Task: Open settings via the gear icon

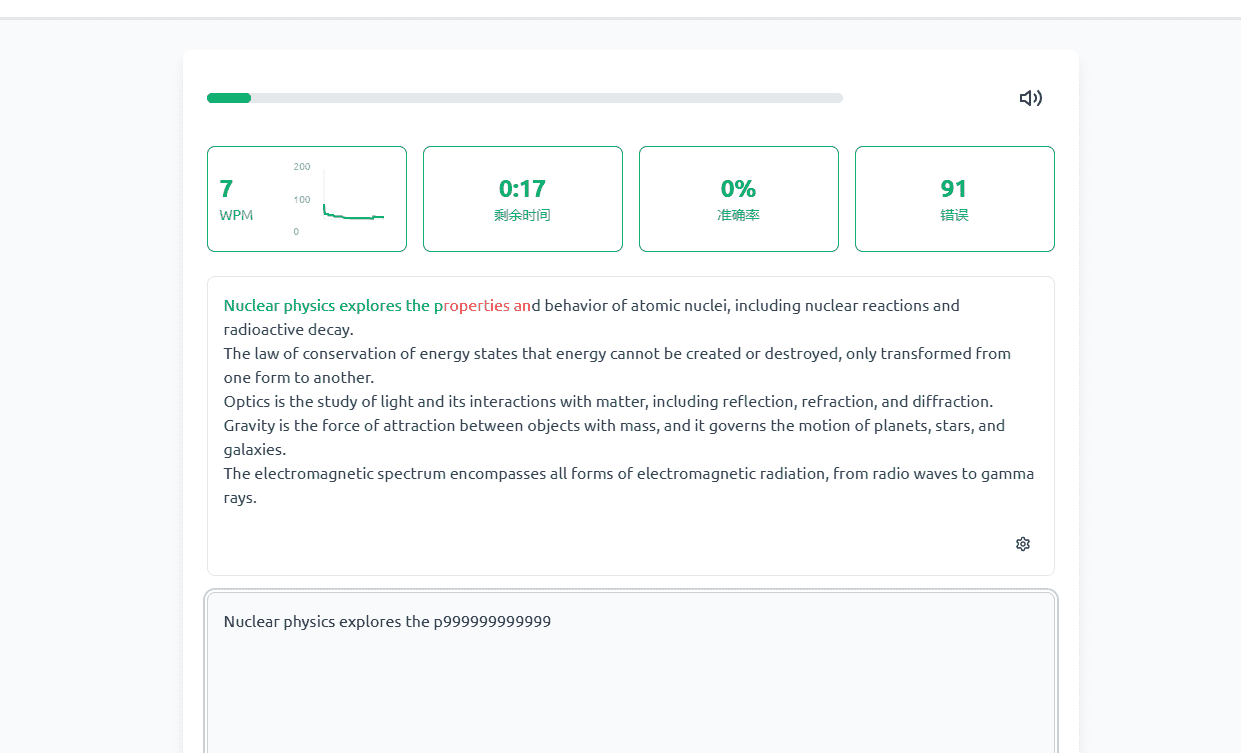Action: [1023, 544]
